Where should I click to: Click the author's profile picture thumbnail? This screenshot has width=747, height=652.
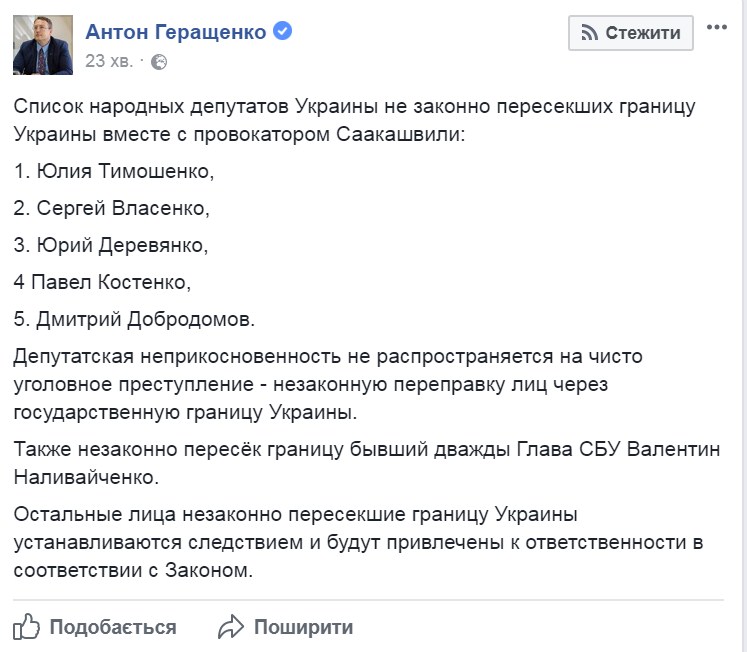(x=43, y=45)
